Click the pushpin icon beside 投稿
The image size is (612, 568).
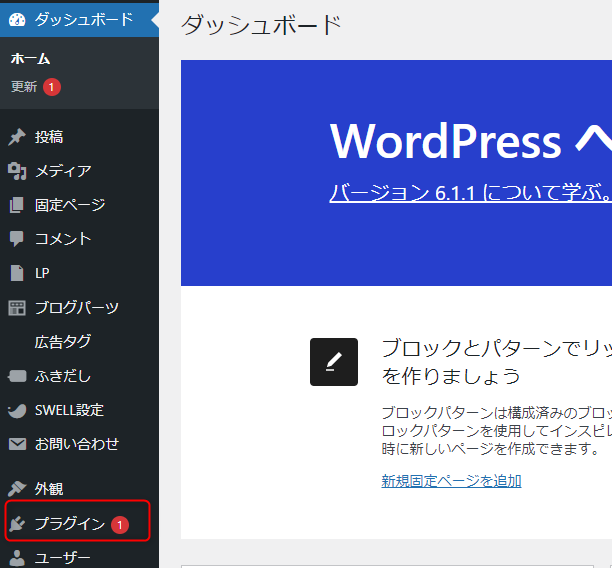[x=17, y=137]
